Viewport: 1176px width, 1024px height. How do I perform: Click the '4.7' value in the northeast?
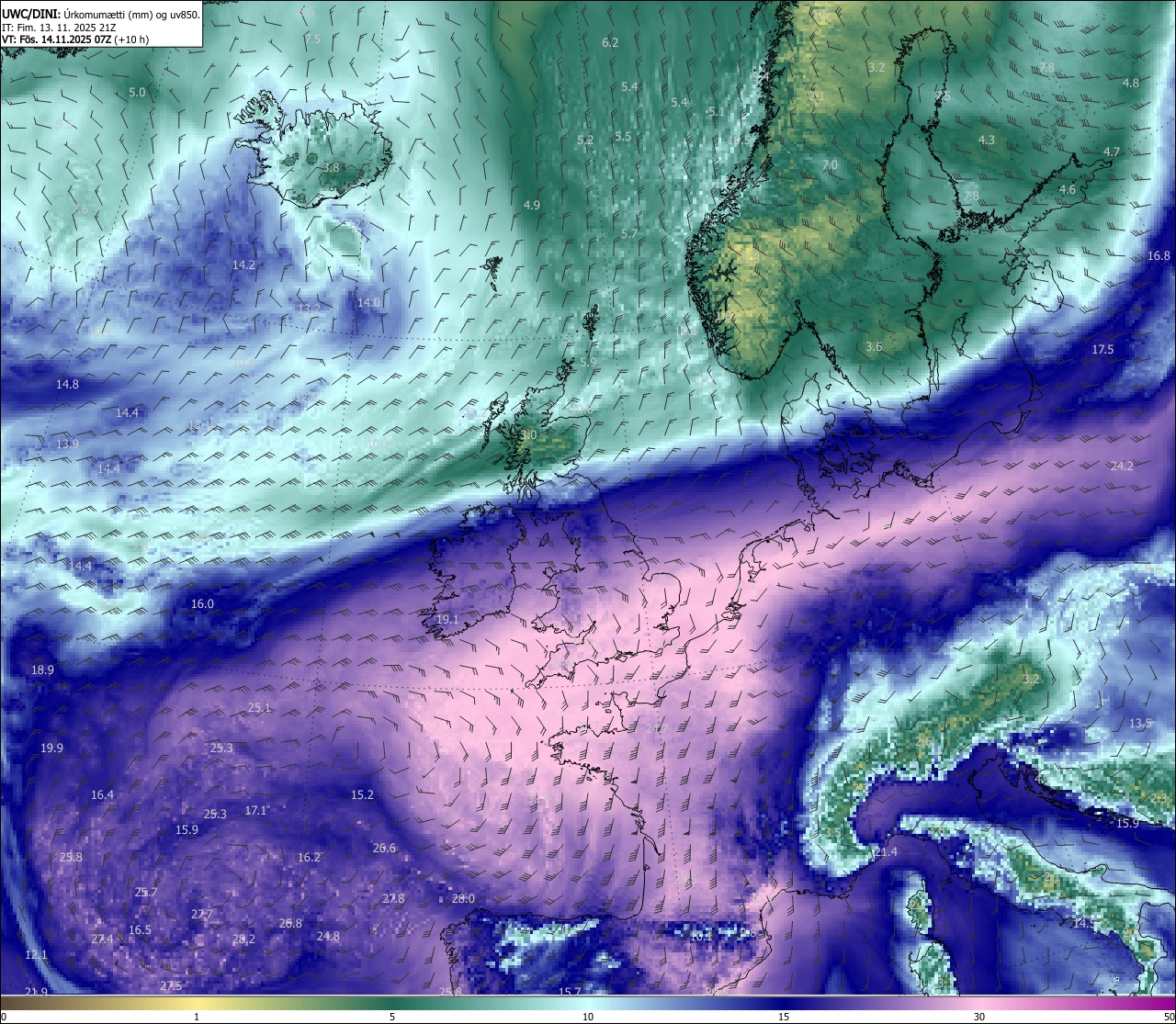1112,152
